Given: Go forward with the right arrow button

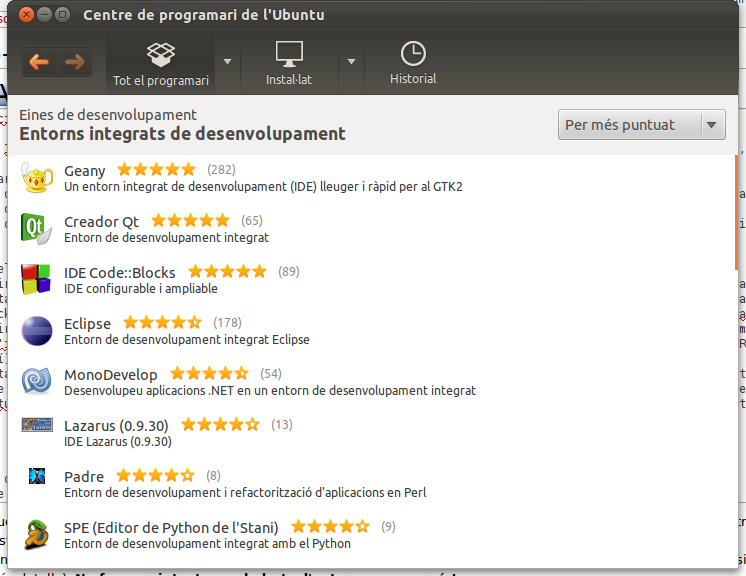Looking at the screenshot, I should point(74,62).
